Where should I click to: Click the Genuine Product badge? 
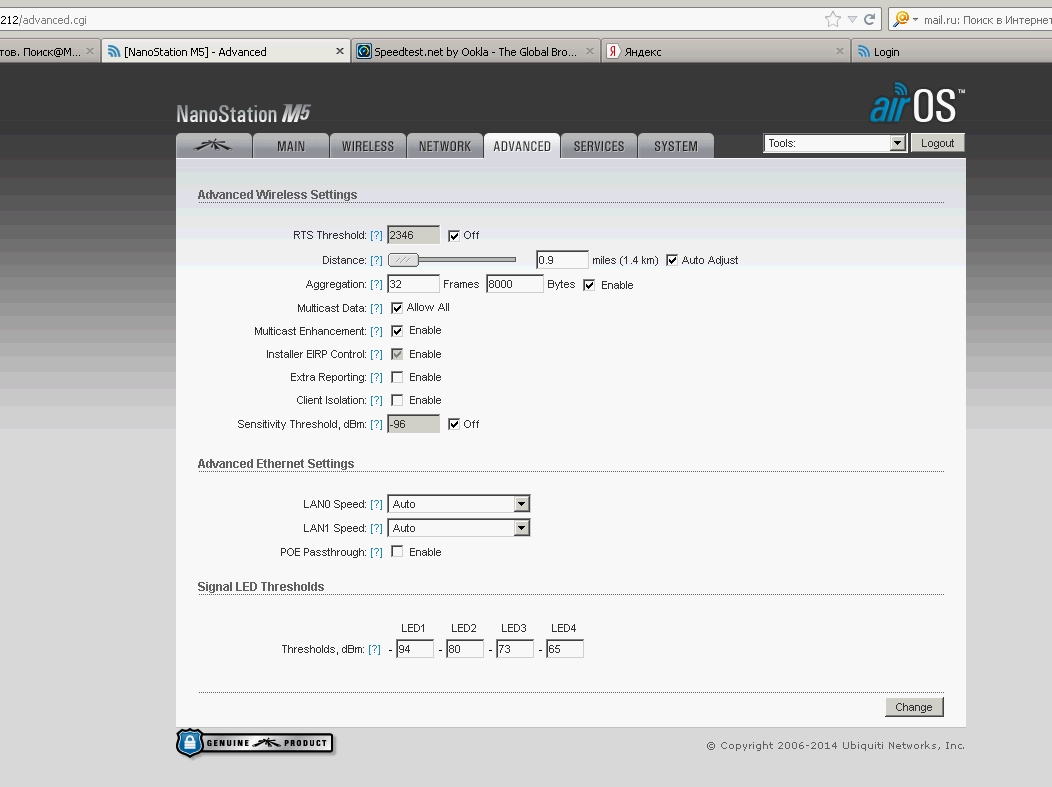pyautogui.click(x=255, y=743)
